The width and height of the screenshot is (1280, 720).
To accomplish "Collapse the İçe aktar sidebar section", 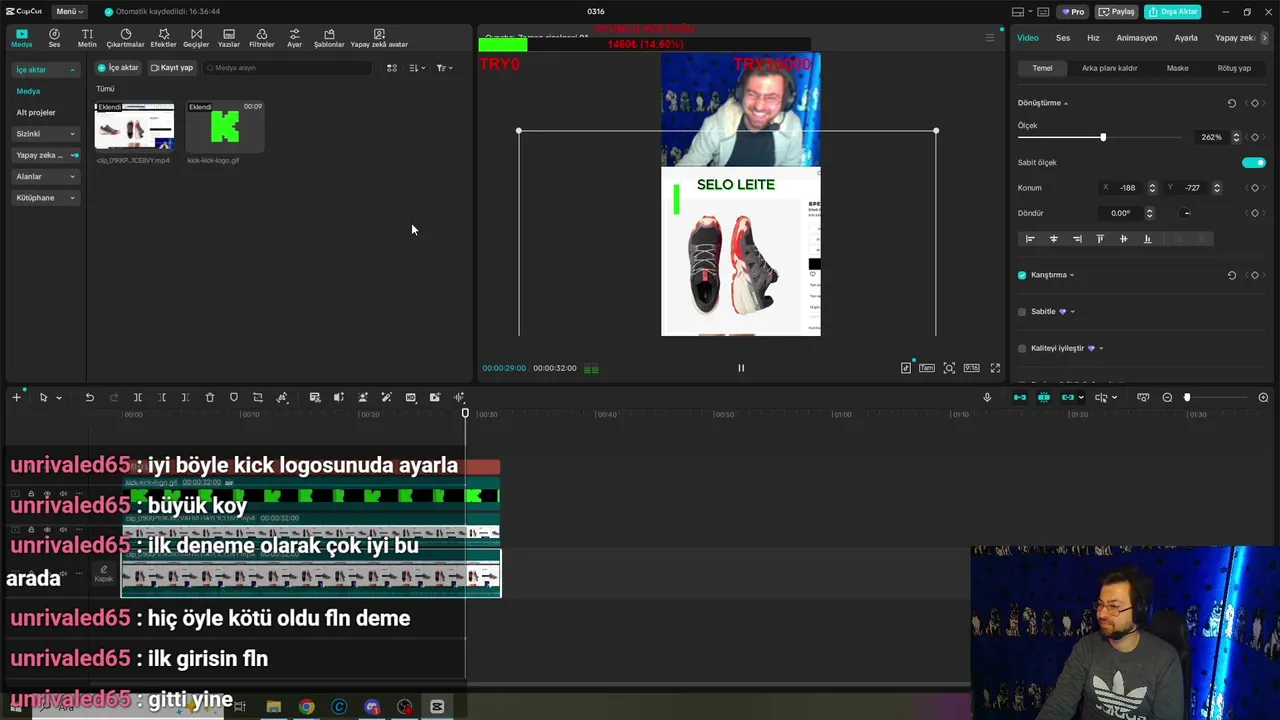I will (x=45, y=70).
